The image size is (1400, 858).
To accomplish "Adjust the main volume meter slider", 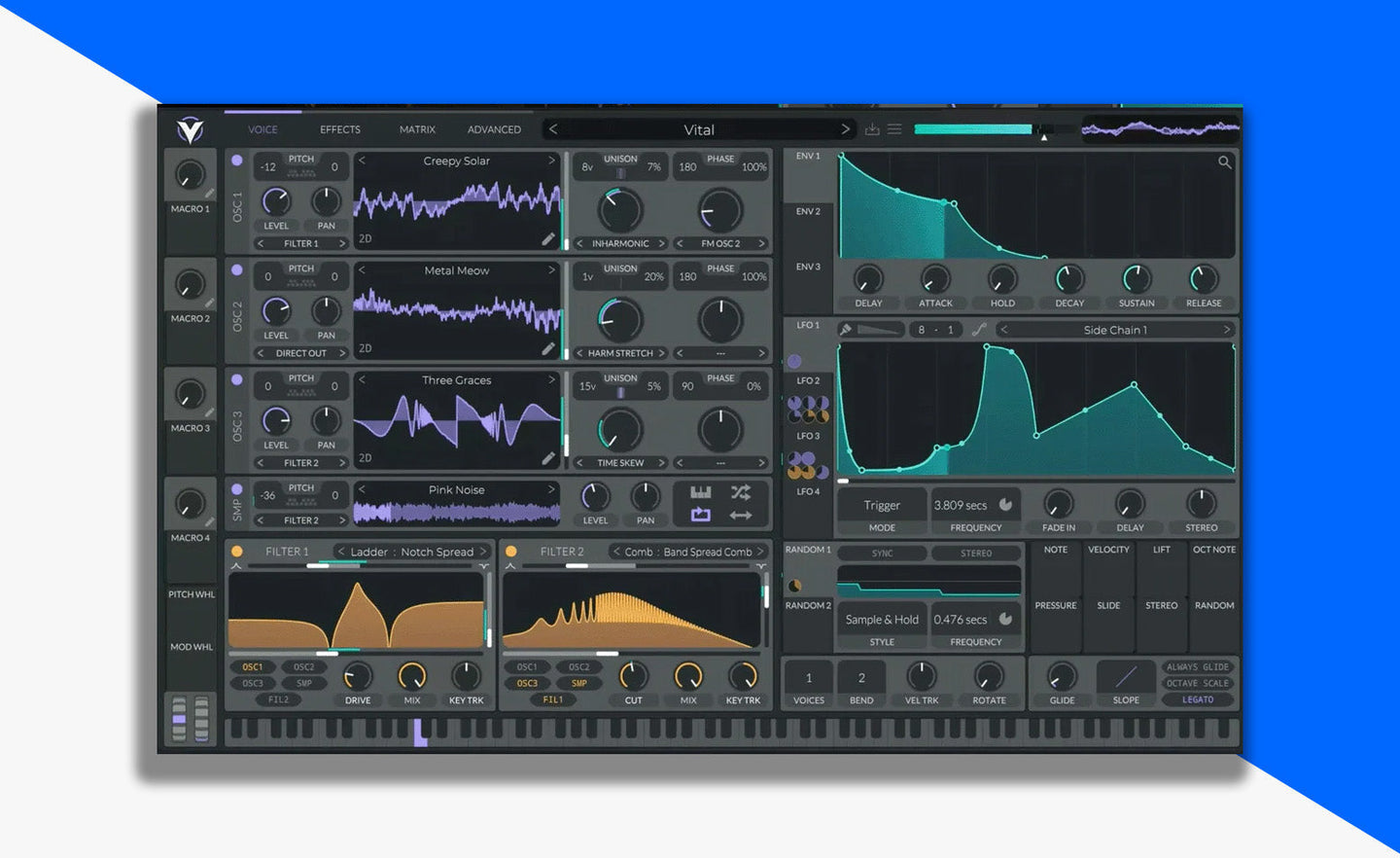I will click(x=997, y=129).
